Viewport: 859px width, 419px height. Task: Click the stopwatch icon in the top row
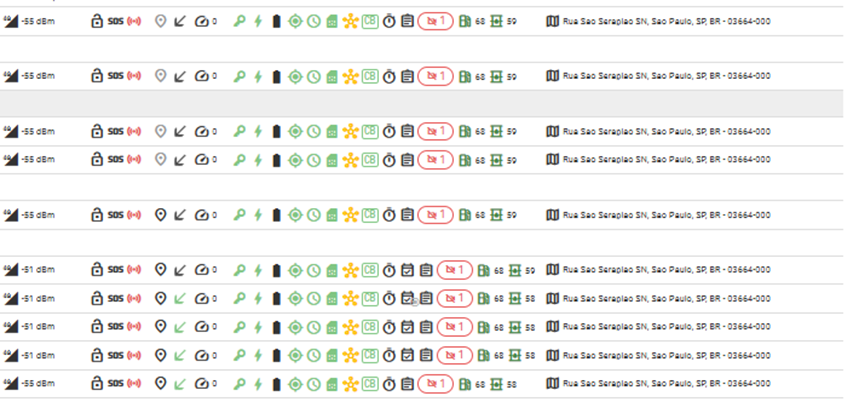tap(390, 20)
